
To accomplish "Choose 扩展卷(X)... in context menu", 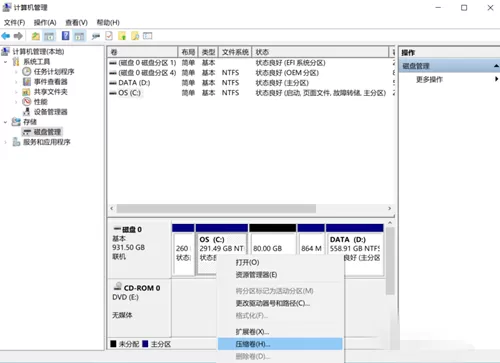I will click(280, 332).
